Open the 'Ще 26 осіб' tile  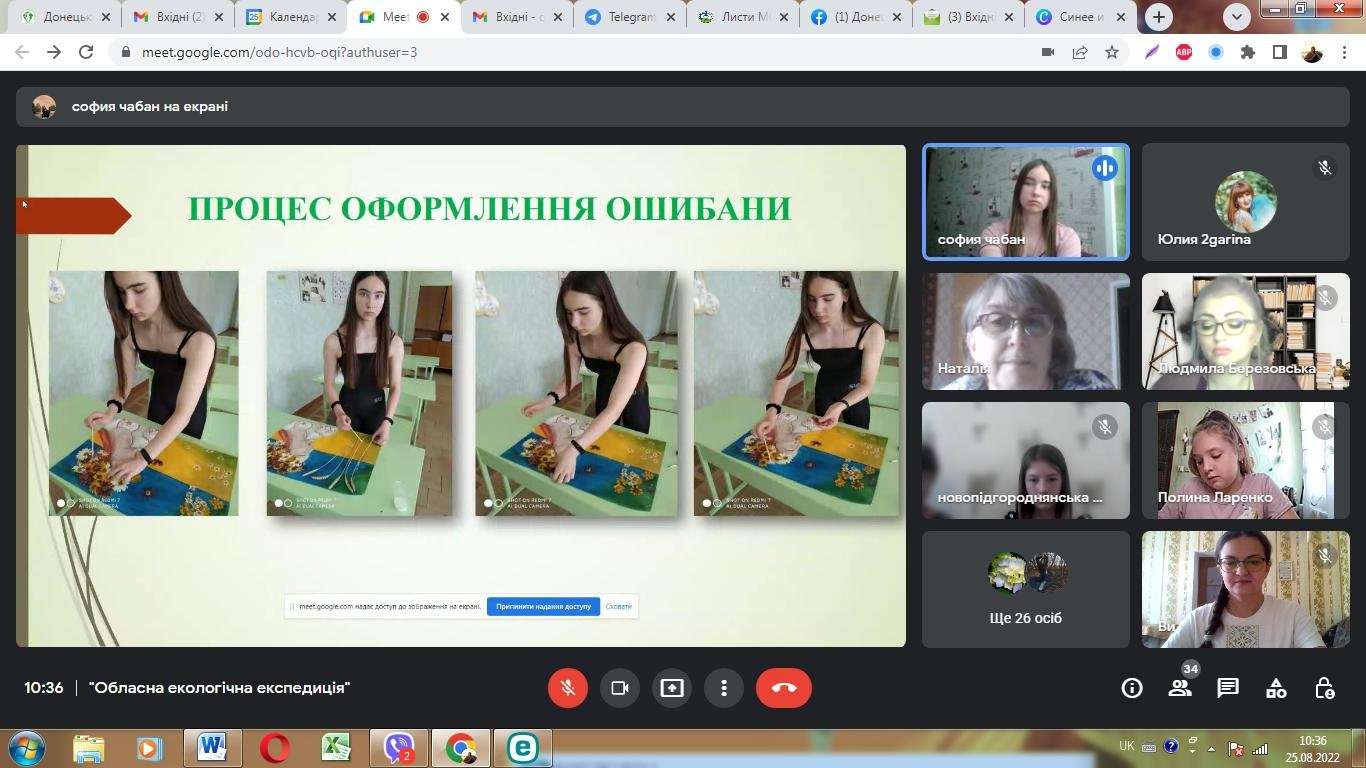(x=1026, y=589)
